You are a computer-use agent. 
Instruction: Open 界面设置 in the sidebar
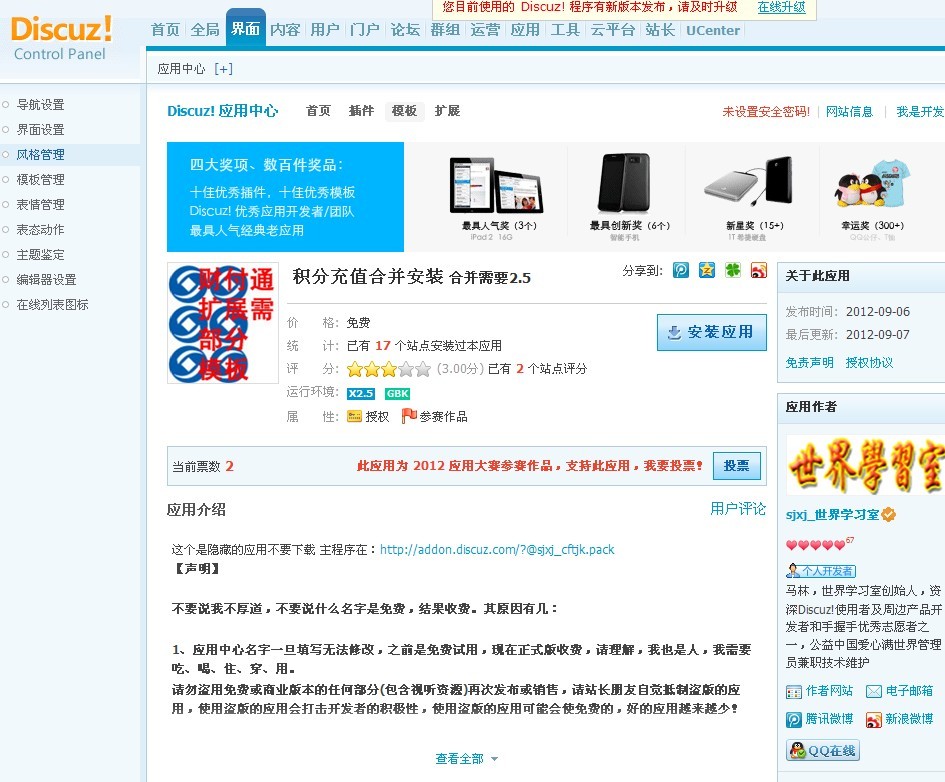[40, 130]
